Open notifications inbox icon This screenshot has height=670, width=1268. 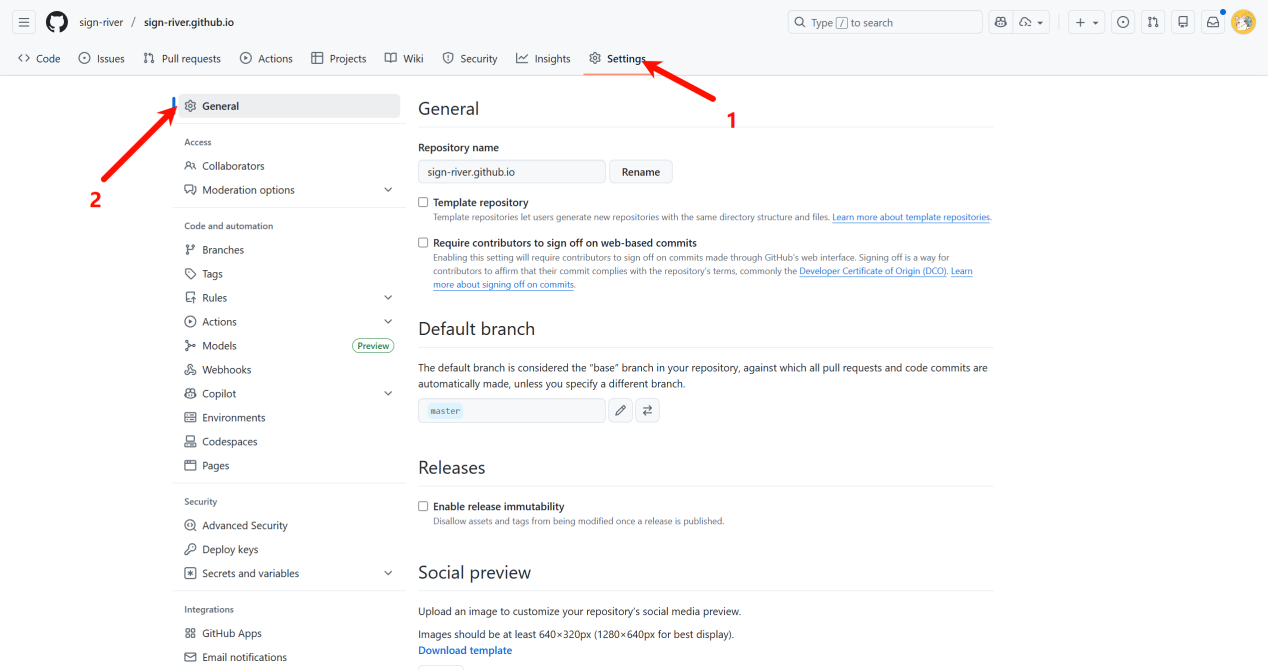1213,22
